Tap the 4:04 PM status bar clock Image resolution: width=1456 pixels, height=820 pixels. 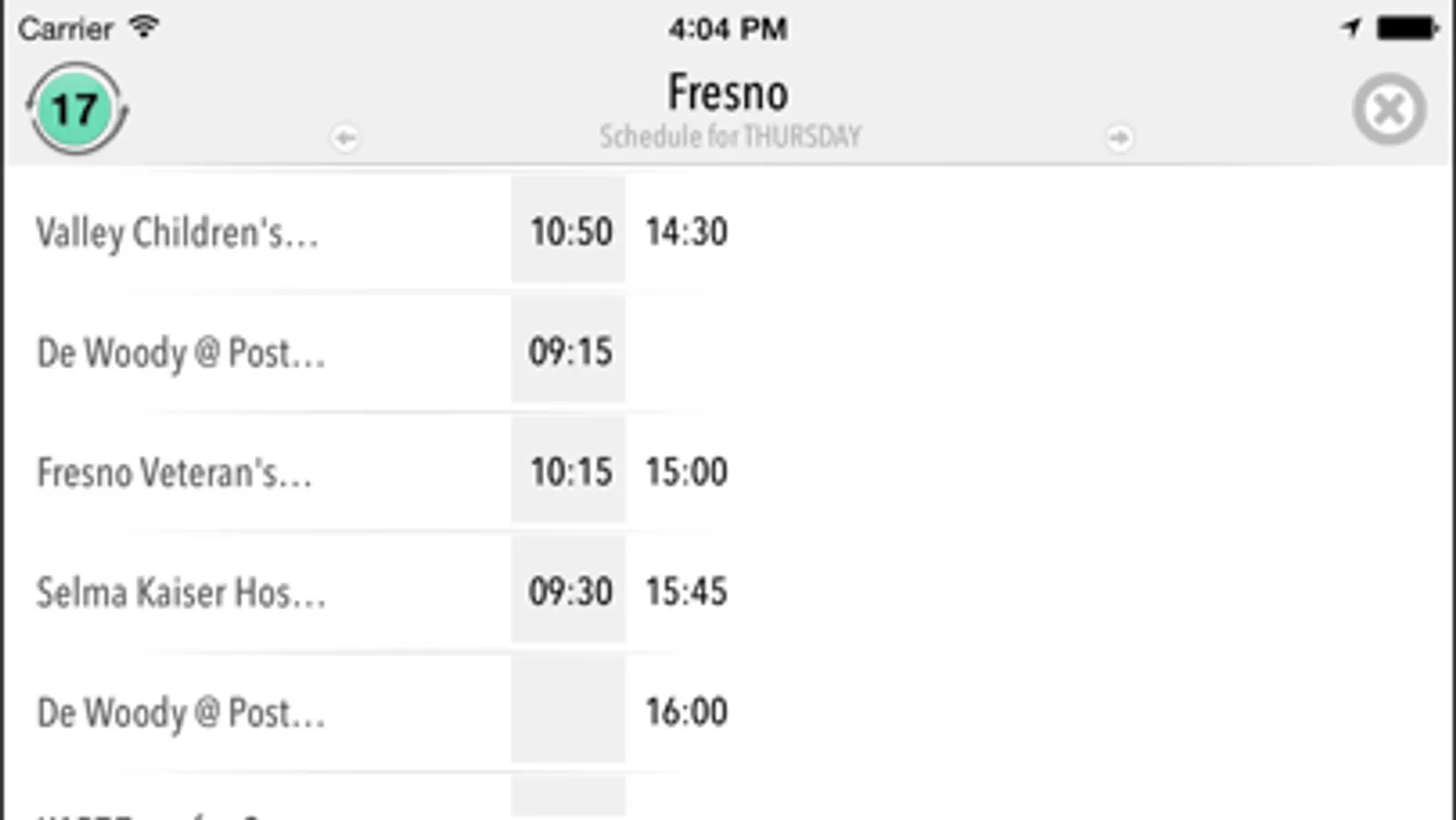point(728,28)
